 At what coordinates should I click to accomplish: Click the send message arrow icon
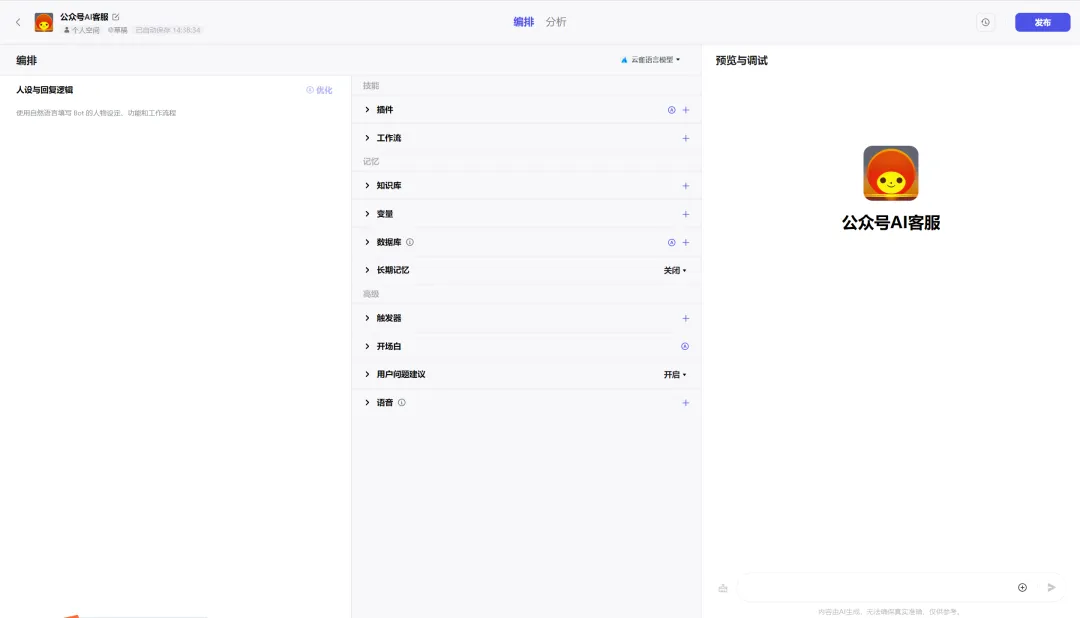tap(1051, 587)
